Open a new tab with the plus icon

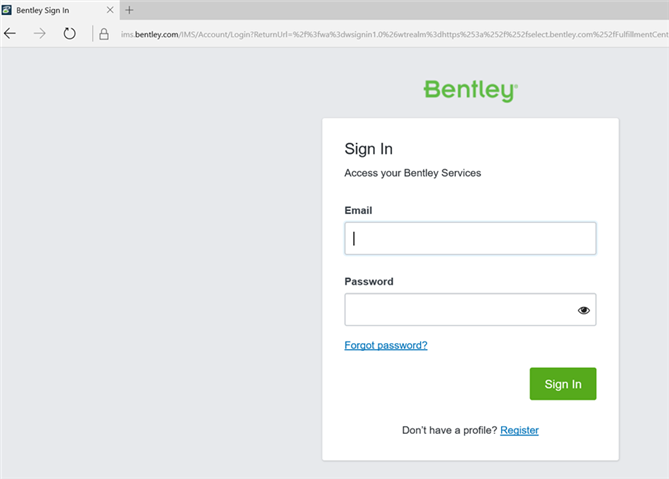[x=129, y=10]
